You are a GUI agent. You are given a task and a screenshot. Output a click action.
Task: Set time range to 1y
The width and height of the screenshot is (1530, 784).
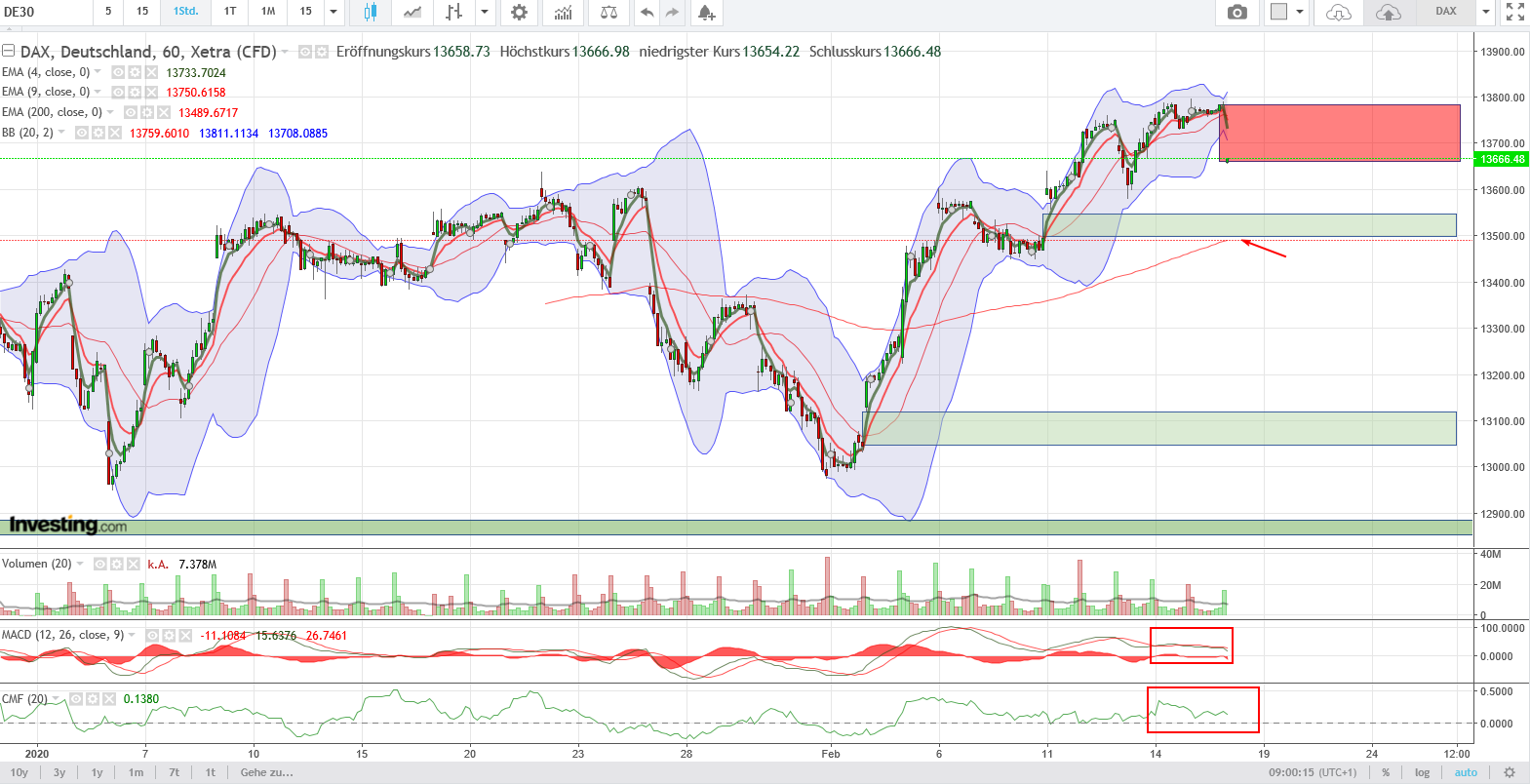click(98, 772)
